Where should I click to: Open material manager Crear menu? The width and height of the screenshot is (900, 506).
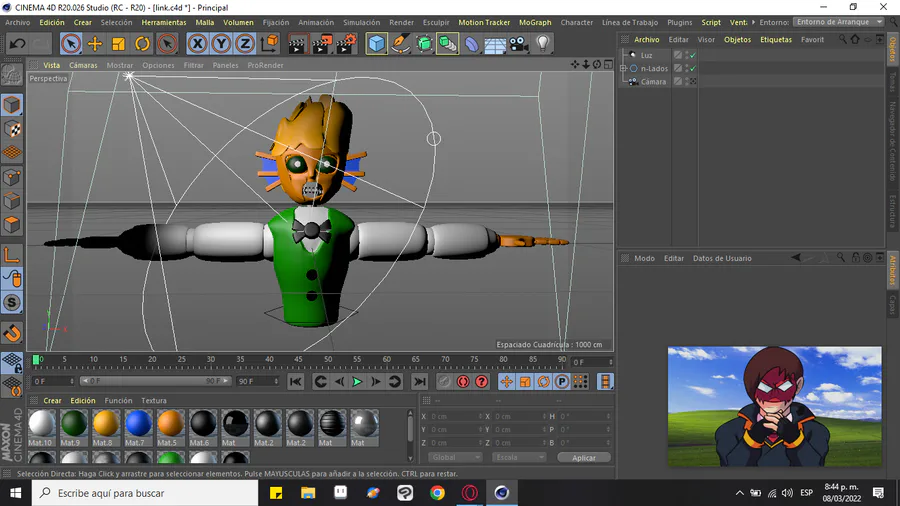(52, 400)
